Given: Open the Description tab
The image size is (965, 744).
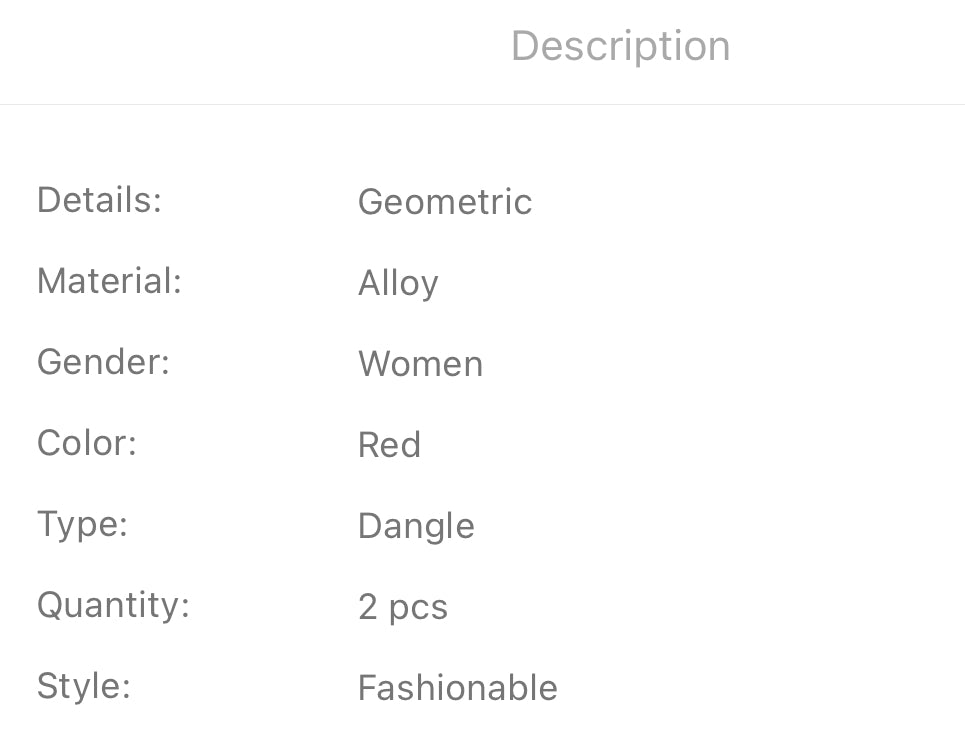Looking at the screenshot, I should [x=620, y=46].
